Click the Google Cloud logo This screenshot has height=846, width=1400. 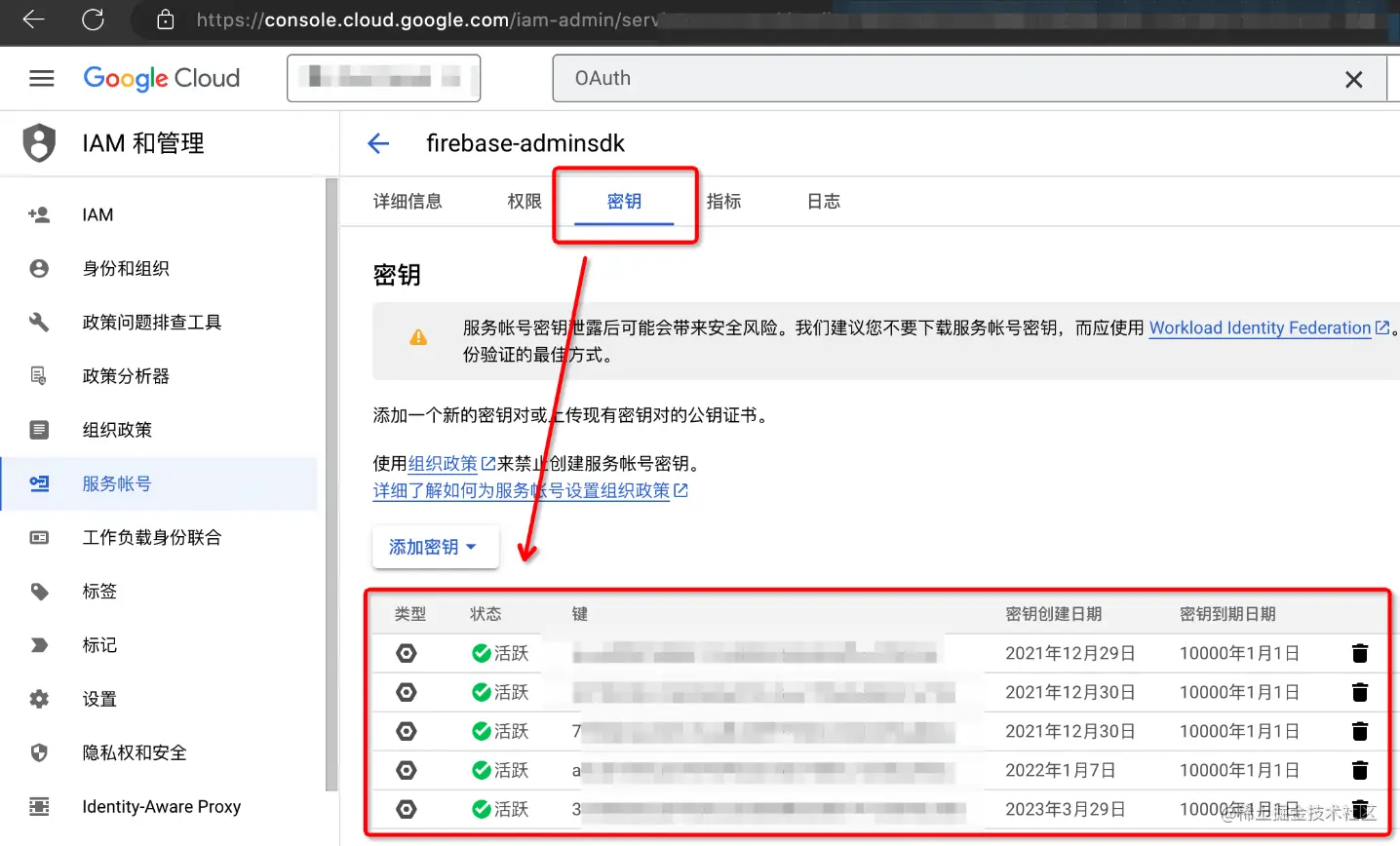pyautogui.click(x=162, y=78)
